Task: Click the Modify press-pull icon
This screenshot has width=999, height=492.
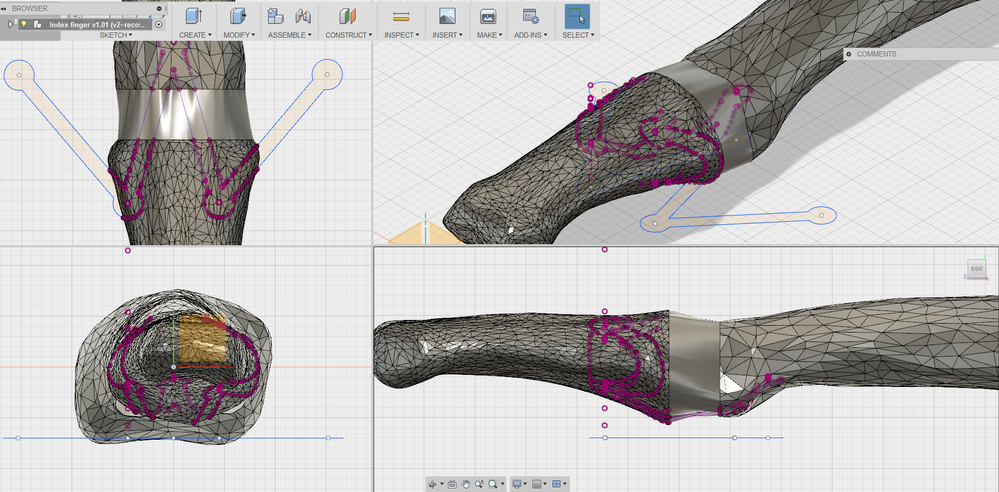Action: [x=239, y=16]
